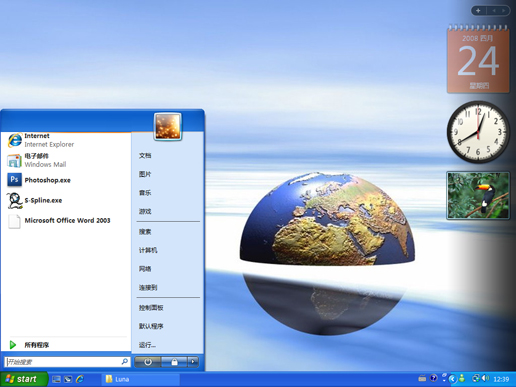The image size is (516, 387).
Task: Click the help question mark tray icon
Action: click(x=433, y=378)
